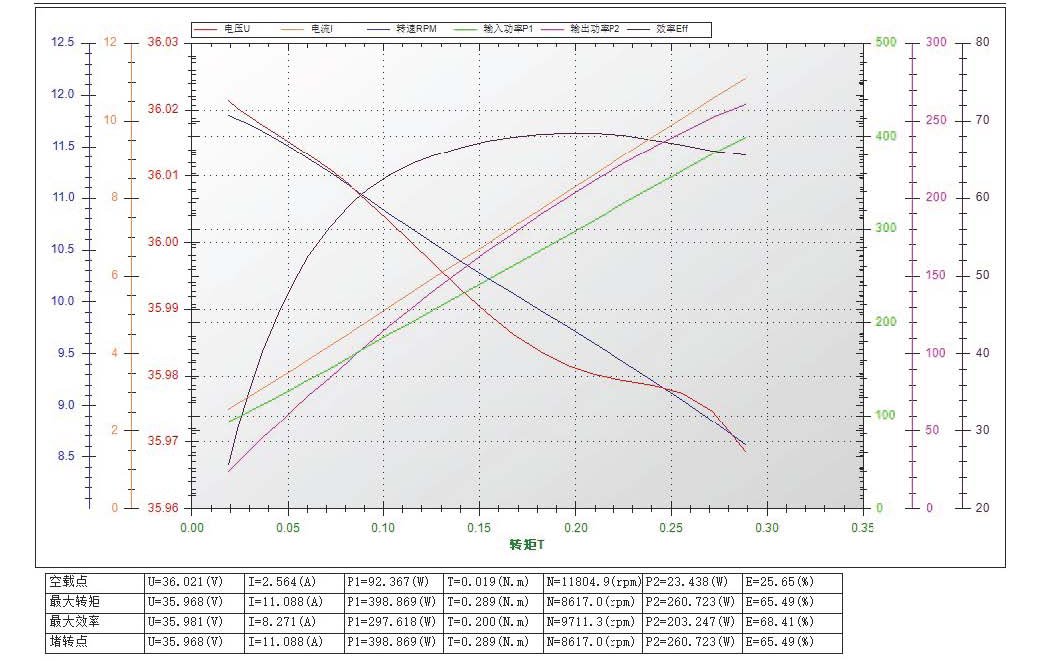Click the 输出功率P2 legend entry
The width and height of the screenshot is (1041, 660).
[x=595, y=29]
